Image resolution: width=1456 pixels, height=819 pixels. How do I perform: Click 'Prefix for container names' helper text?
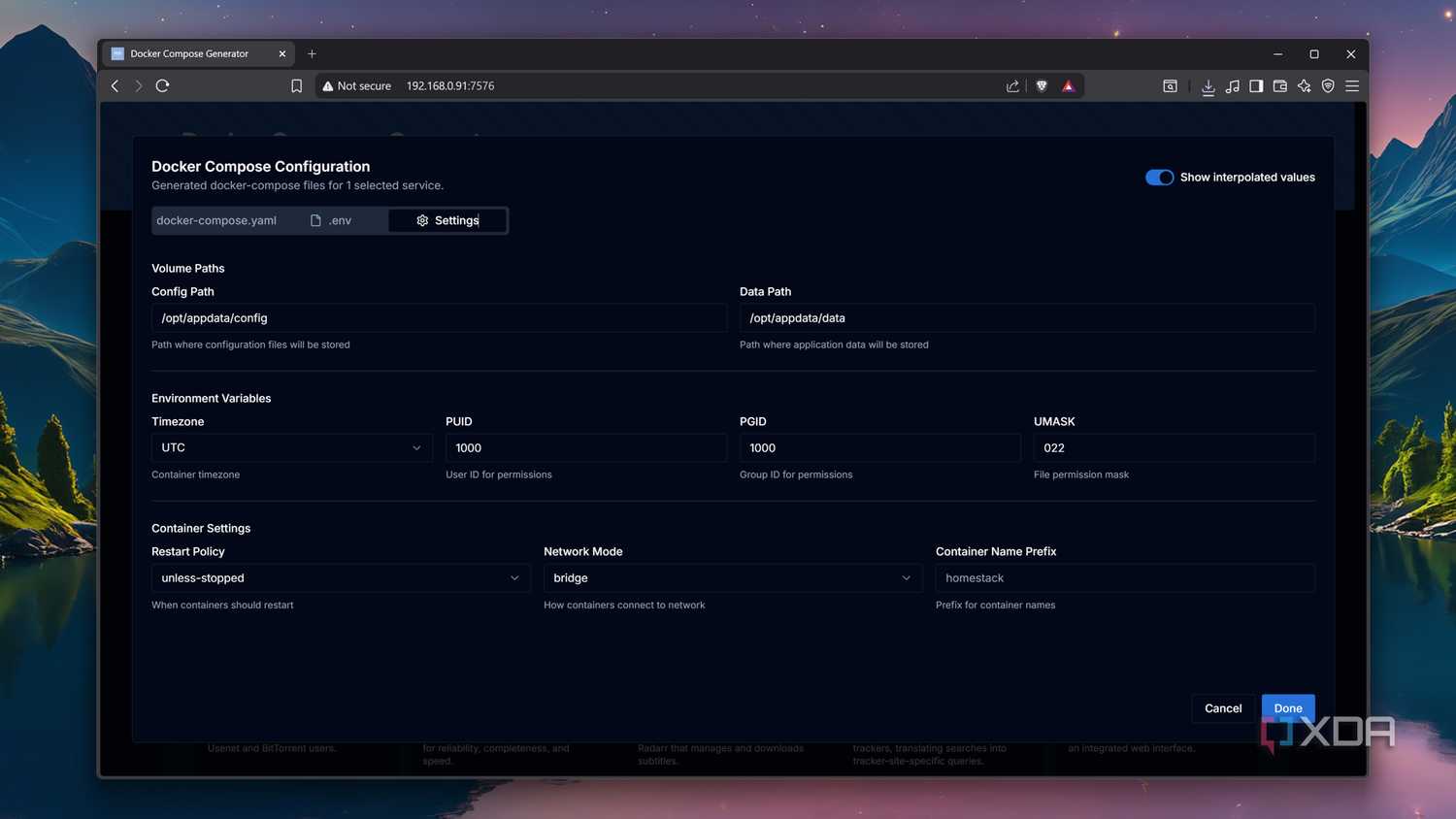click(x=995, y=605)
